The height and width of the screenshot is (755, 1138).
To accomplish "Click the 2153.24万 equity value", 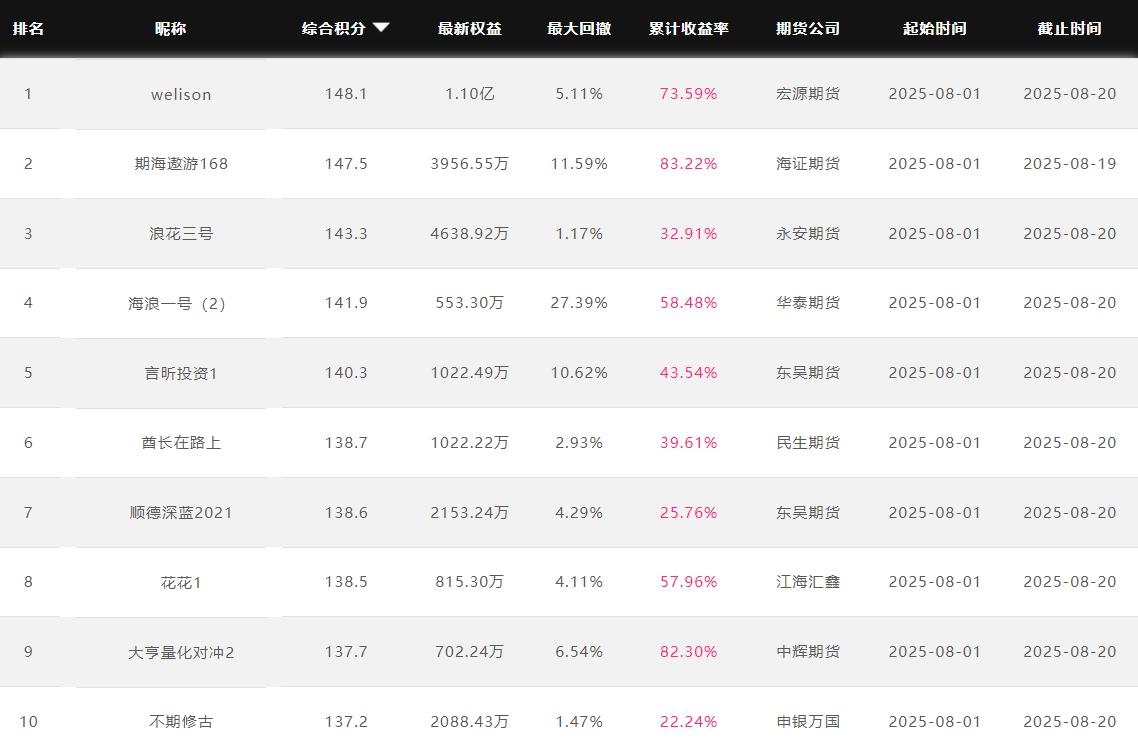I will [x=470, y=513].
